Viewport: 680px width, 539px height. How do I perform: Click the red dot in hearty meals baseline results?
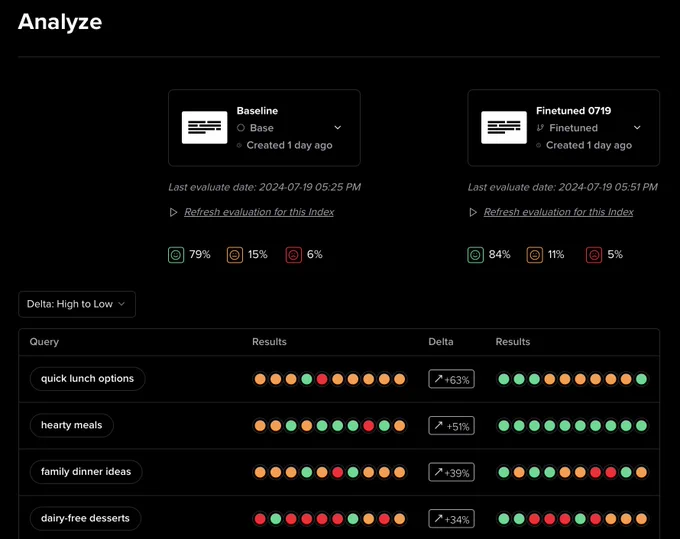[x=369, y=426]
